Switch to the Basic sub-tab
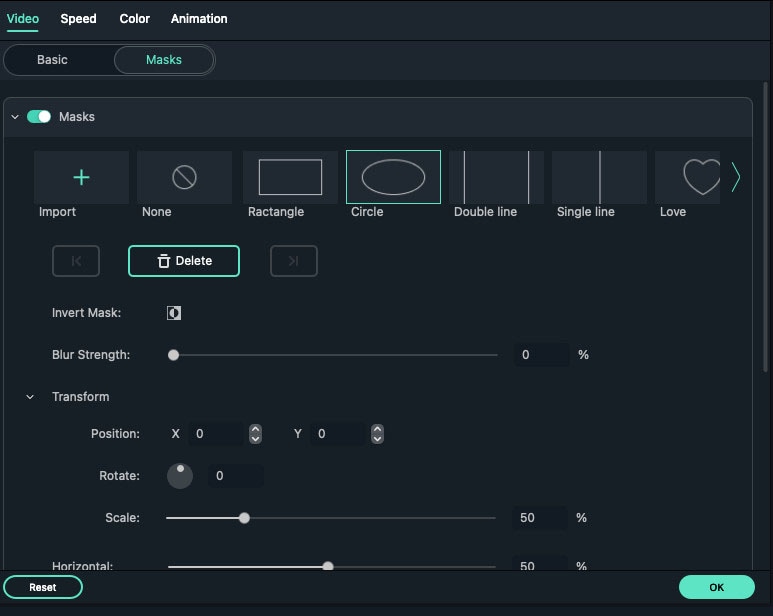The height and width of the screenshot is (616, 773). click(52, 60)
